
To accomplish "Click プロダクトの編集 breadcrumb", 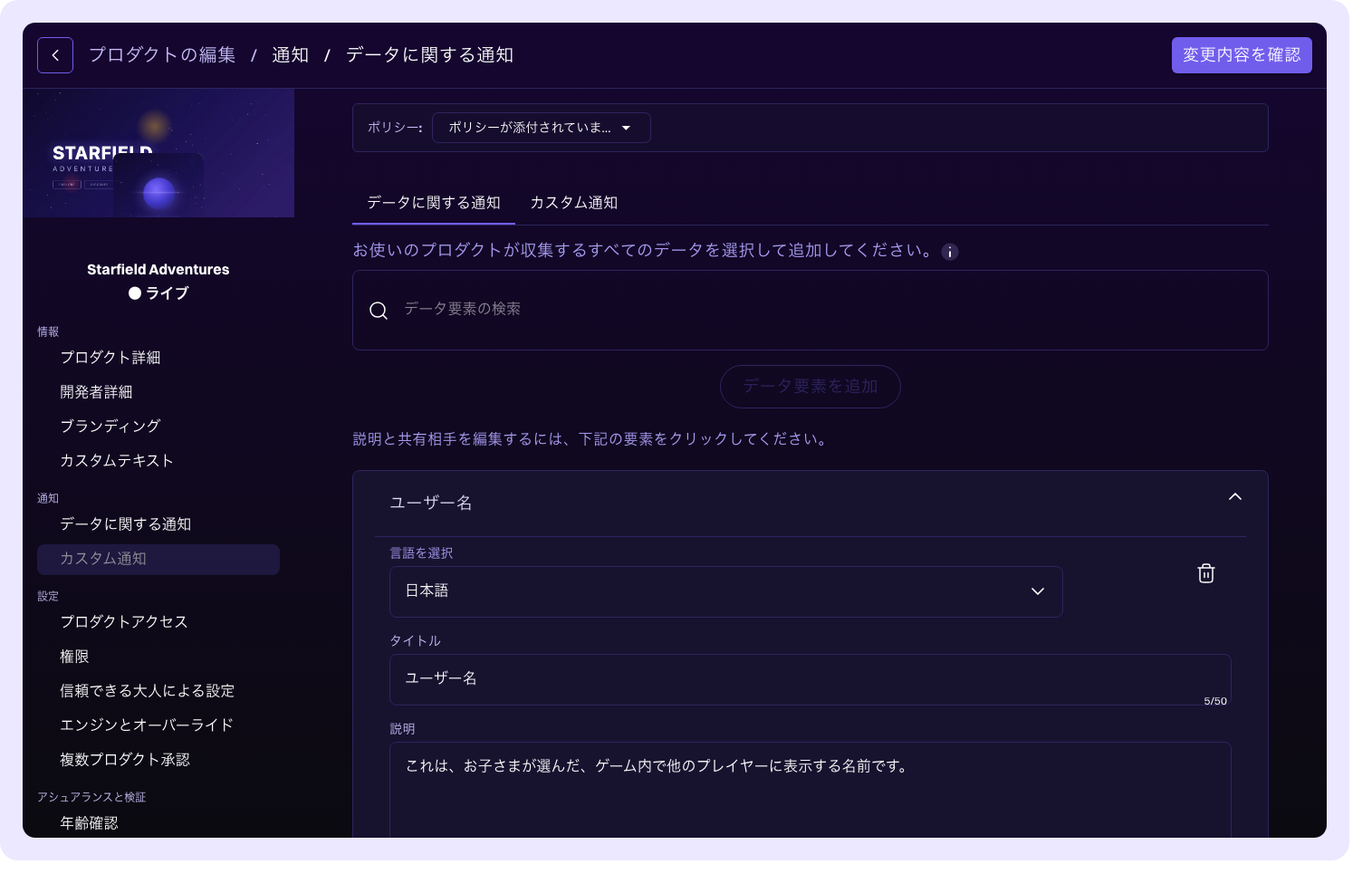I will coord(162,55).
